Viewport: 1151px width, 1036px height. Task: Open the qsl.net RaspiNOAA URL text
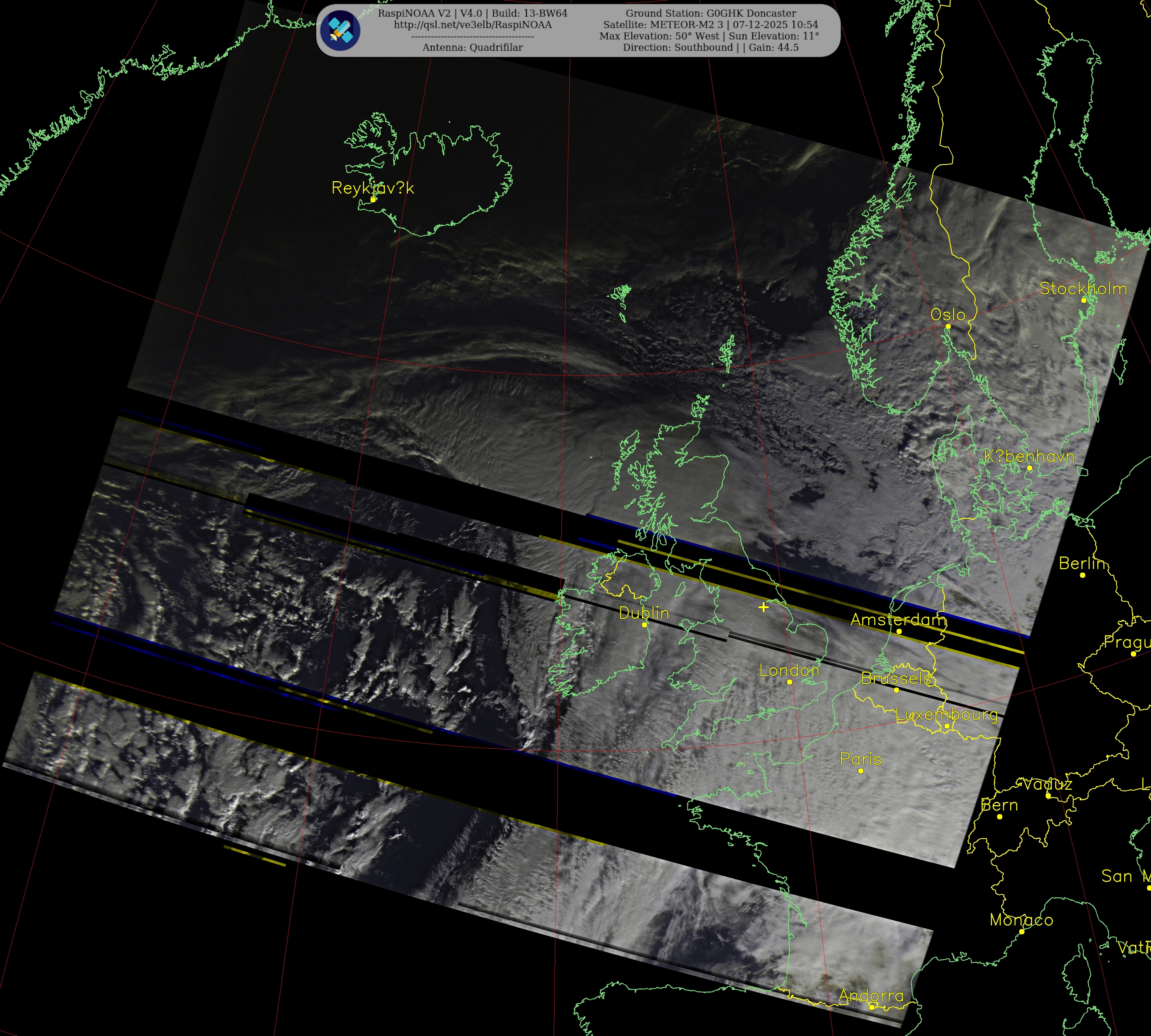(x=472, y=25)
